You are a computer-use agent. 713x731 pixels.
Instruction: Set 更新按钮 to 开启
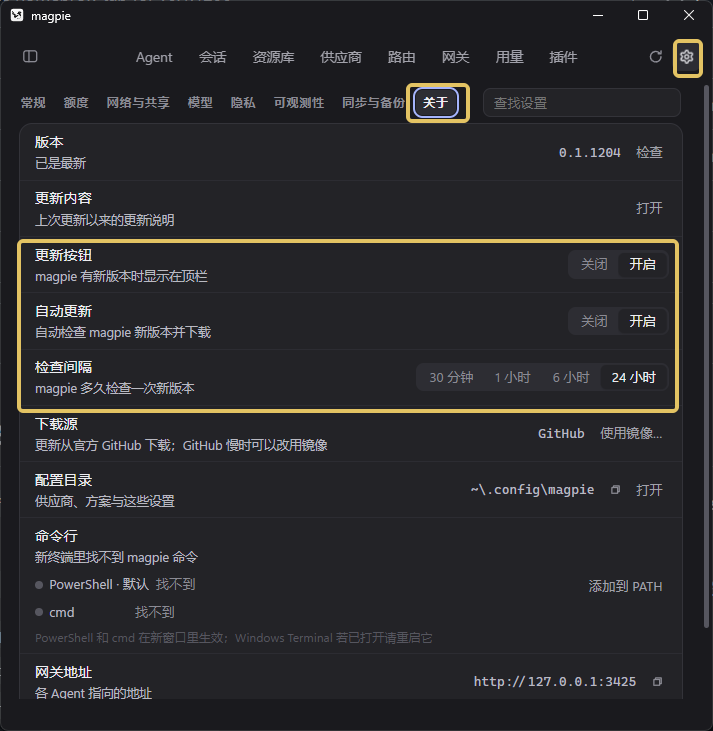[642, 265]
